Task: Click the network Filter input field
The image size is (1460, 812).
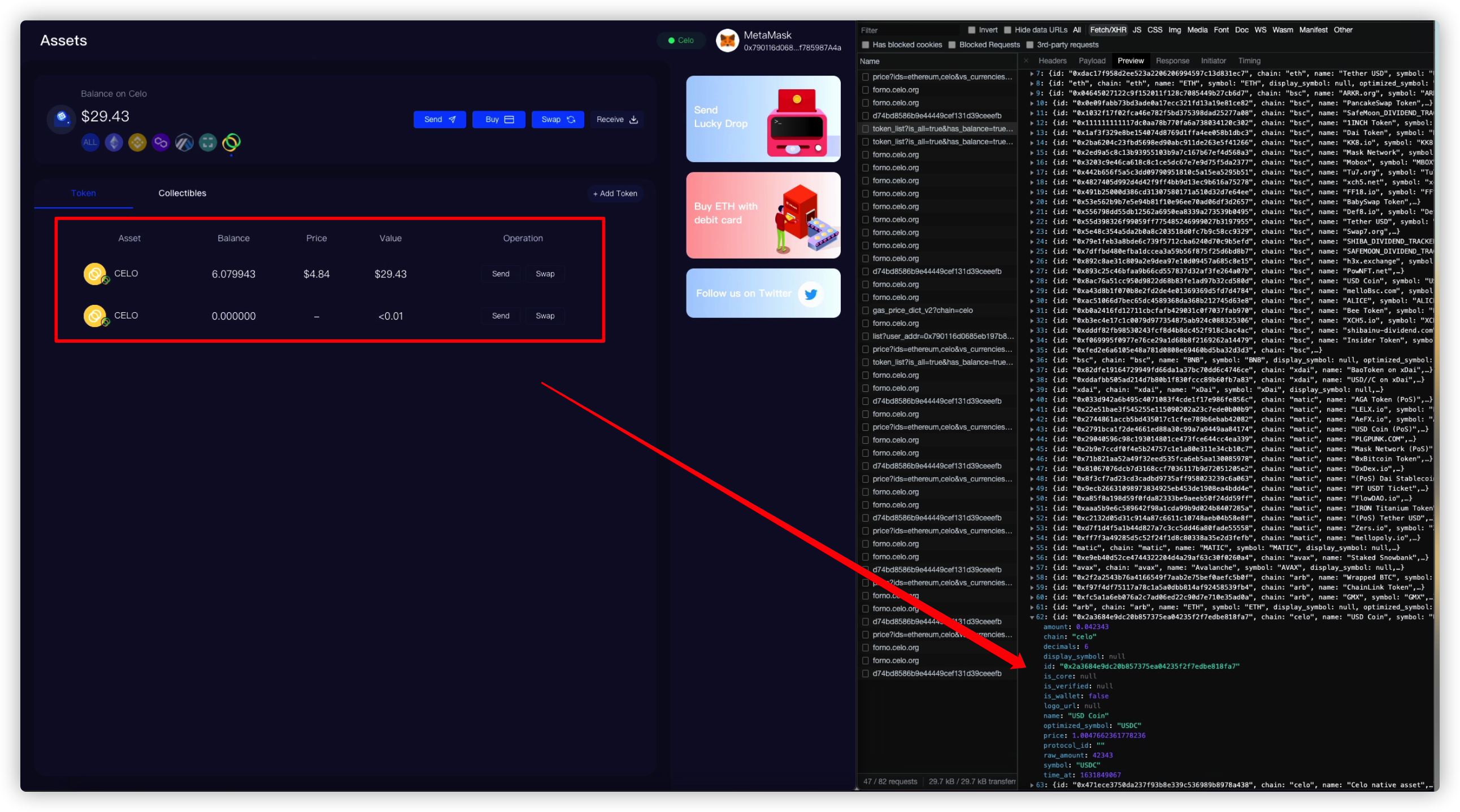Action: [x=907, y=30]
